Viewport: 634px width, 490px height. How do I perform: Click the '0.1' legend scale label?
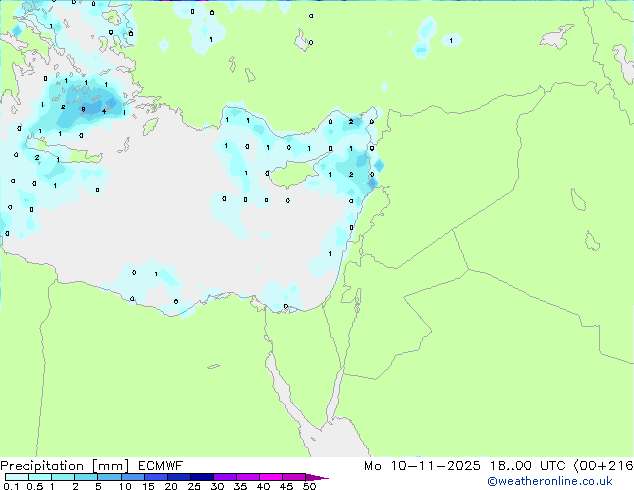(x=11, y=486)
